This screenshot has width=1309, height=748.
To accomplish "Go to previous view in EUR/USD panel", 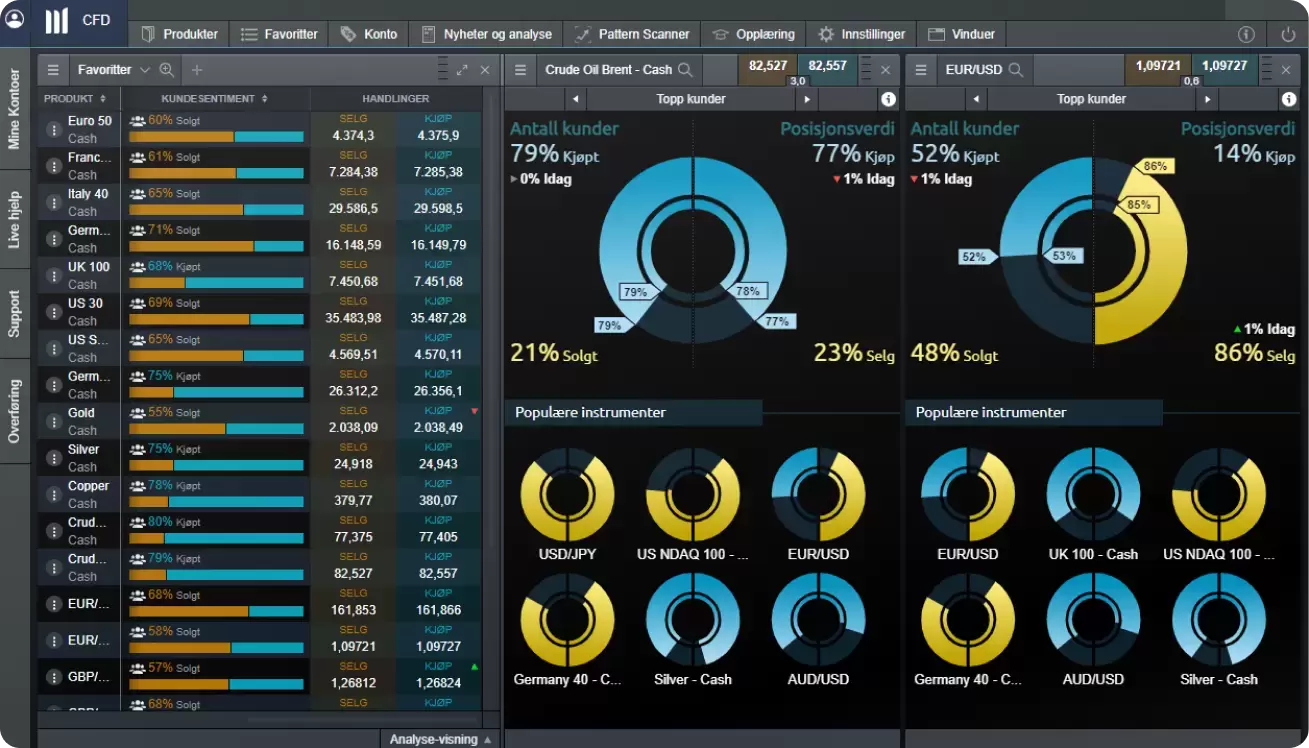I will coord(975,99).
